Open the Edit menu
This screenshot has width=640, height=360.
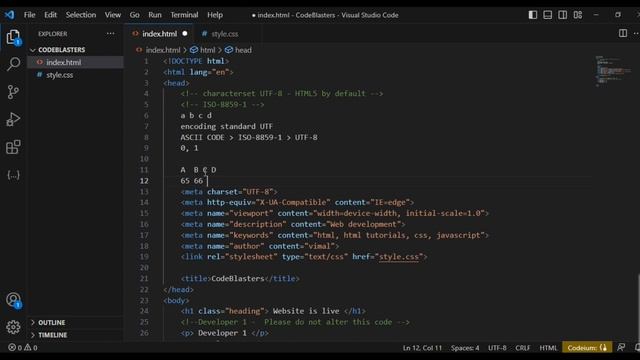[50, 15]
